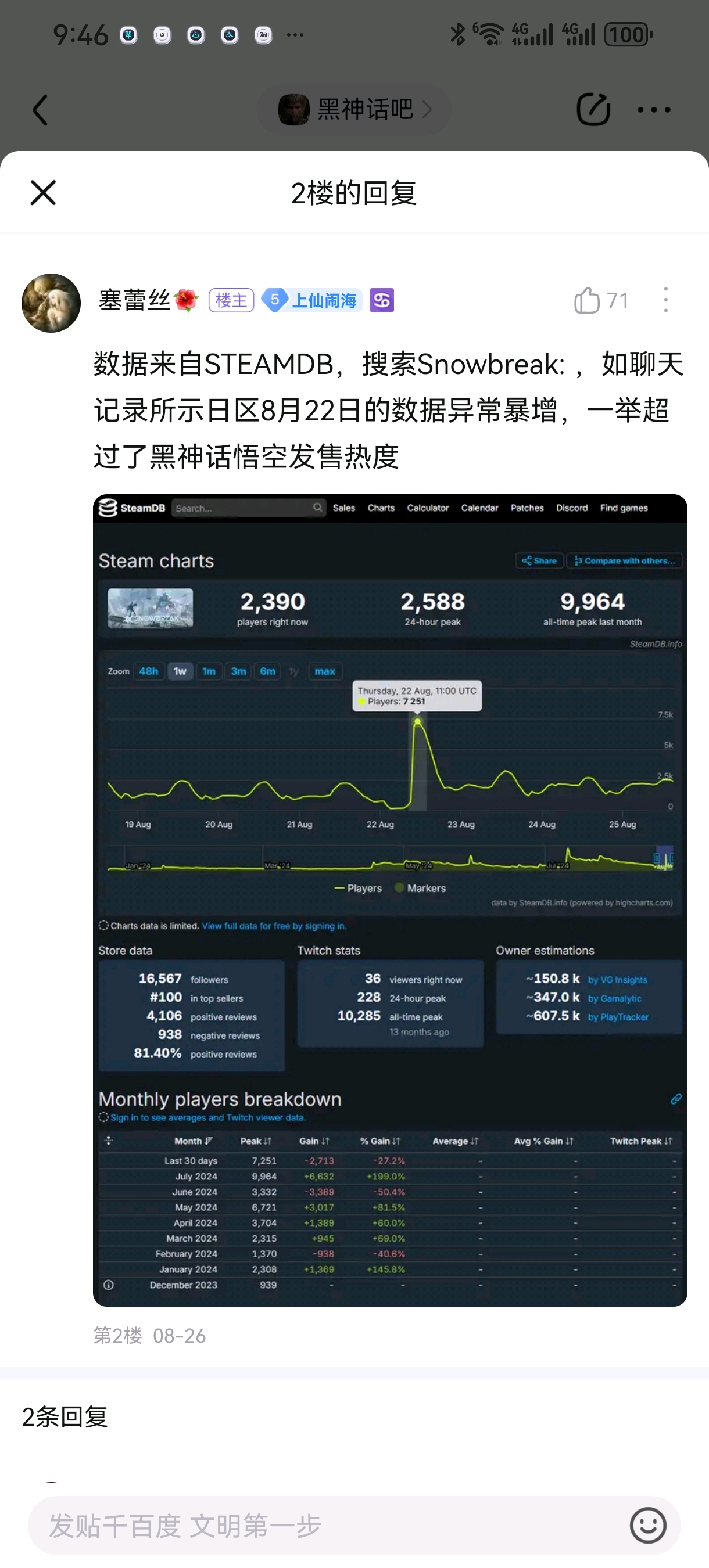Tap the like count 71

click(x=618, y=301)
